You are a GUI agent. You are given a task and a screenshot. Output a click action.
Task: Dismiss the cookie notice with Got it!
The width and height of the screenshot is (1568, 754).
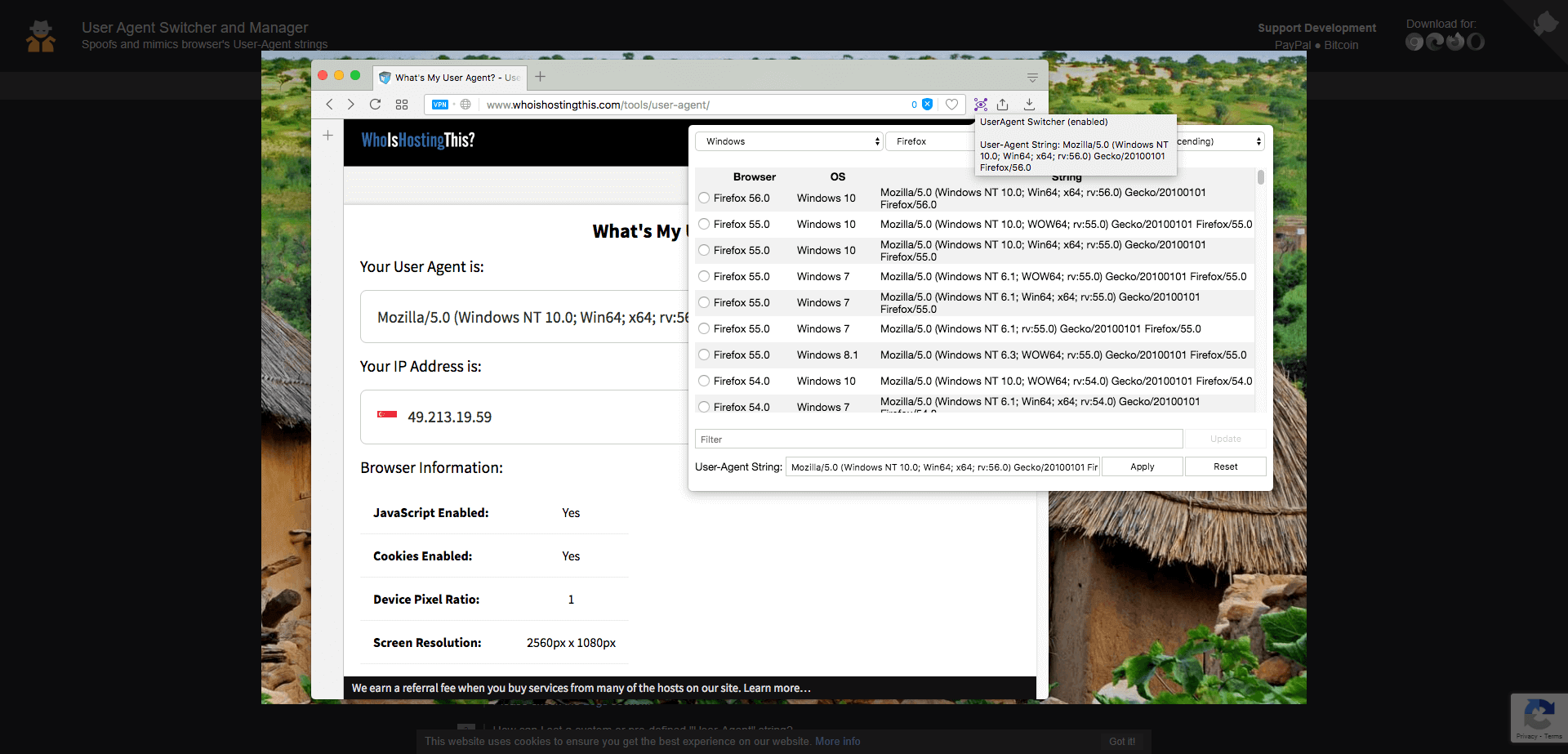(x=1121, y=741)
